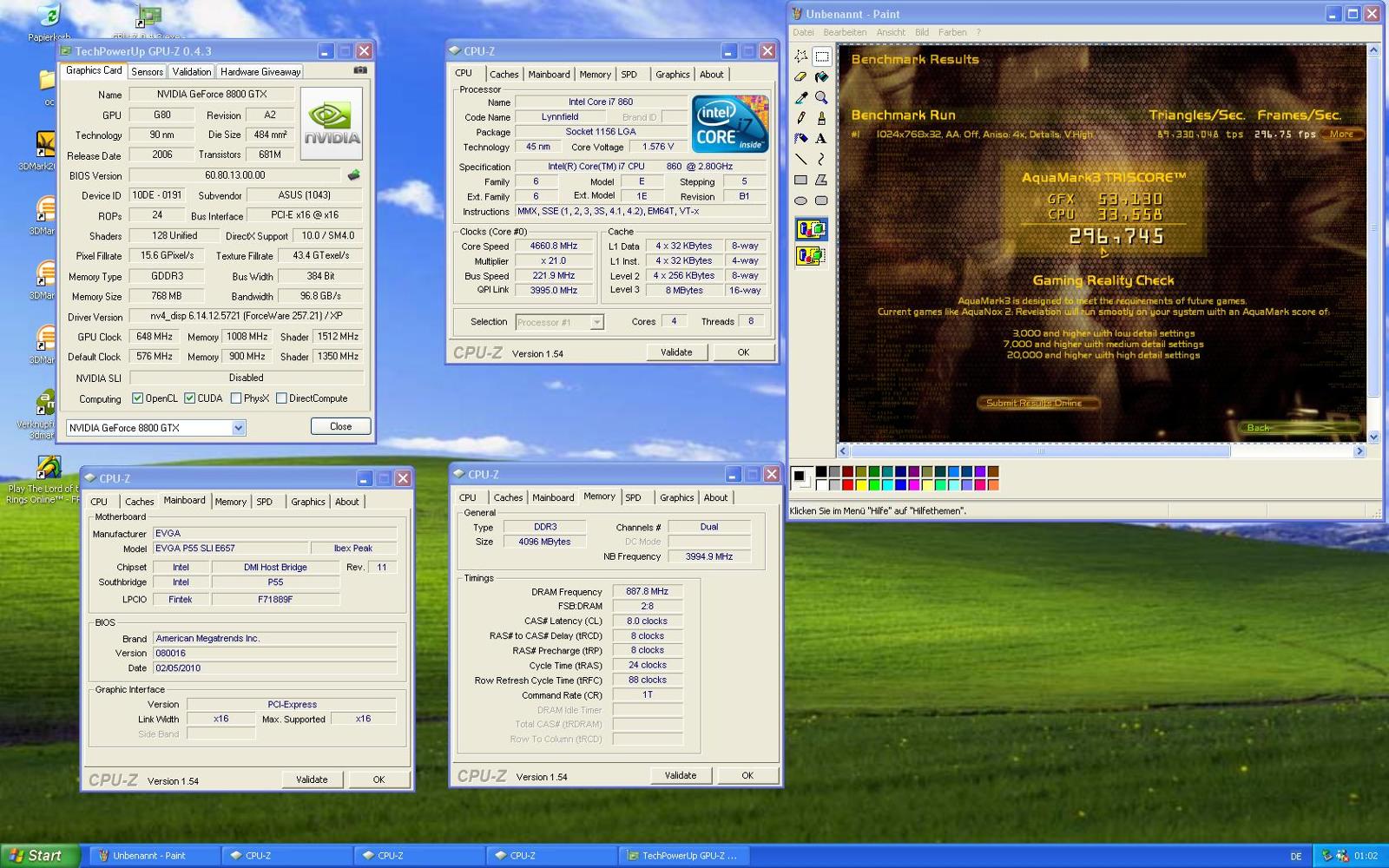This screenshot has width=1389, height=868.
Task: Click the Paint horizontal scrollbar left arrow
Action: [x=843, y=451]
